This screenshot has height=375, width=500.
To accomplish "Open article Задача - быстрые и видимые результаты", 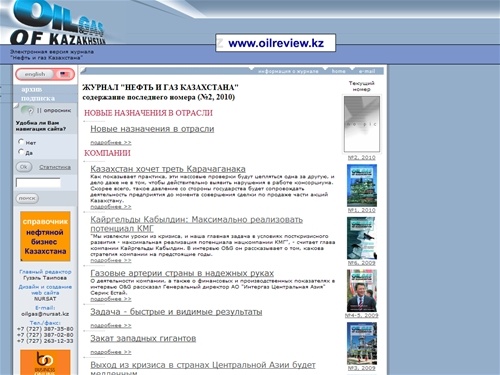I will coord(176,312).
